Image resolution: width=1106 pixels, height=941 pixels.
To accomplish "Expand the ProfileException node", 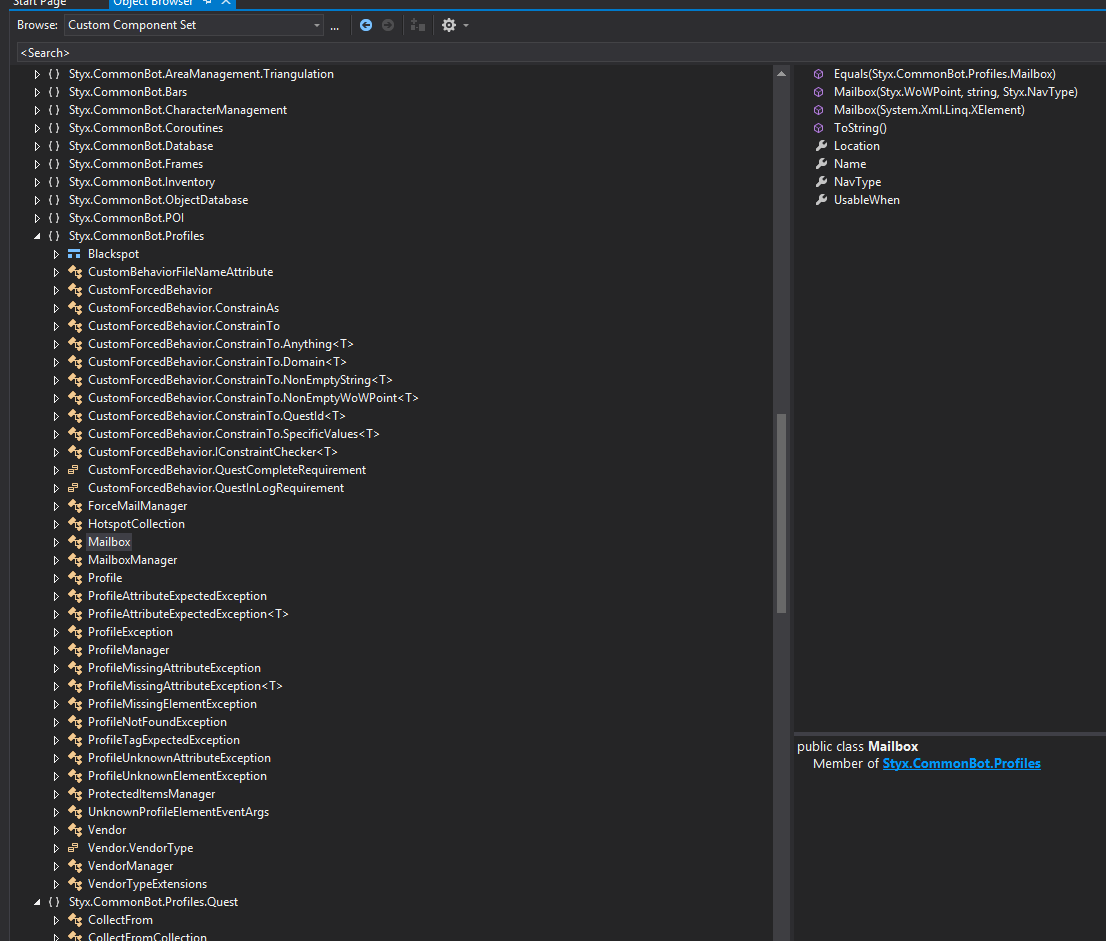I will [56, 632].
